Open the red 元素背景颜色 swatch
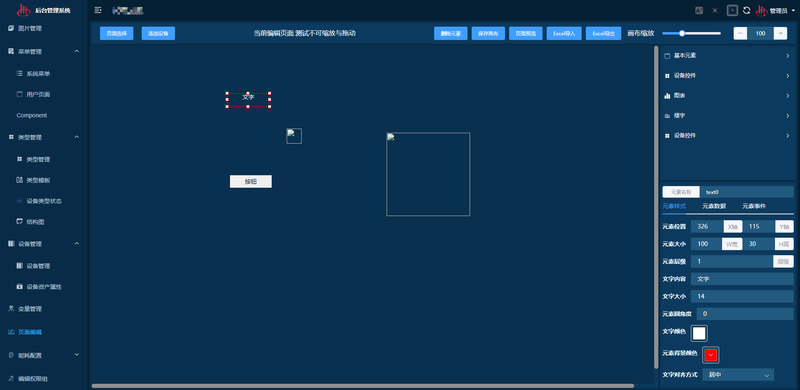 click(x=711, y=355)
